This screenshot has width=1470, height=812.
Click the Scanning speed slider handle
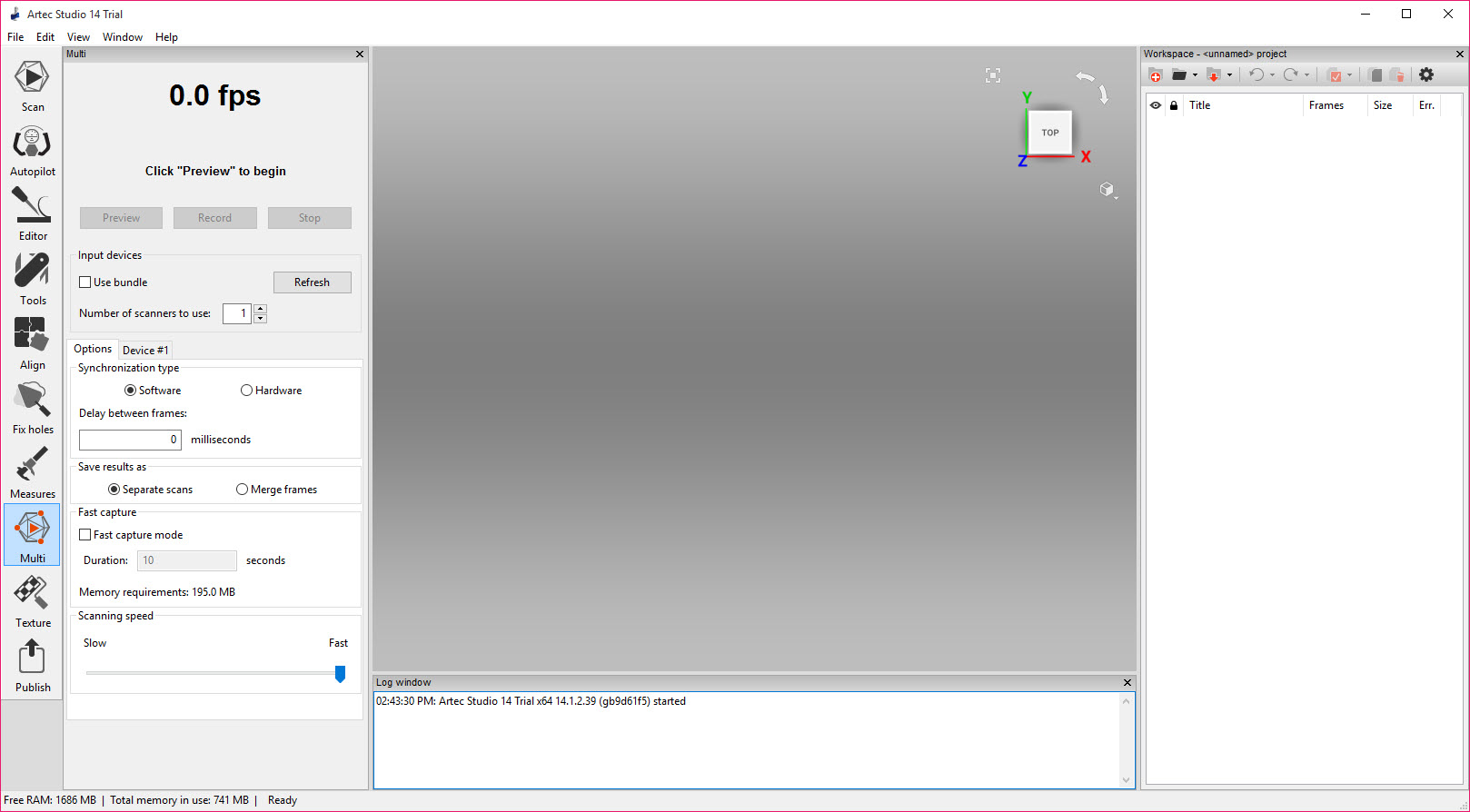pos(340,673)
